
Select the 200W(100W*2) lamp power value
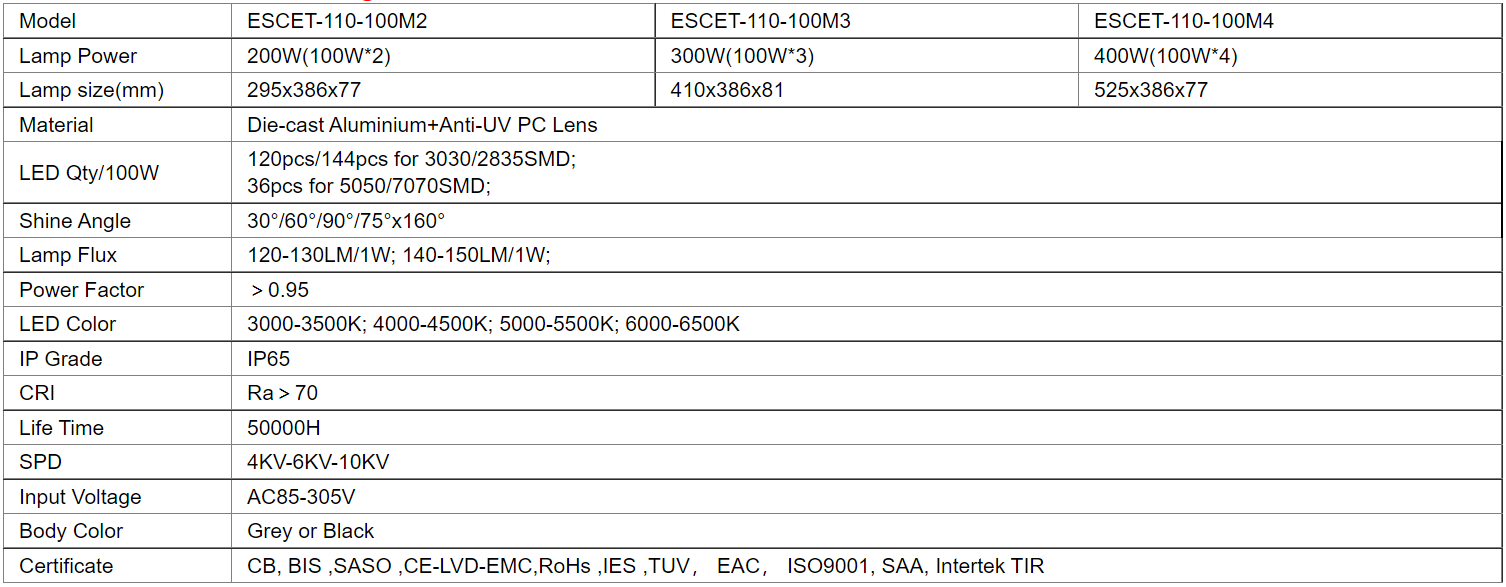318,56
